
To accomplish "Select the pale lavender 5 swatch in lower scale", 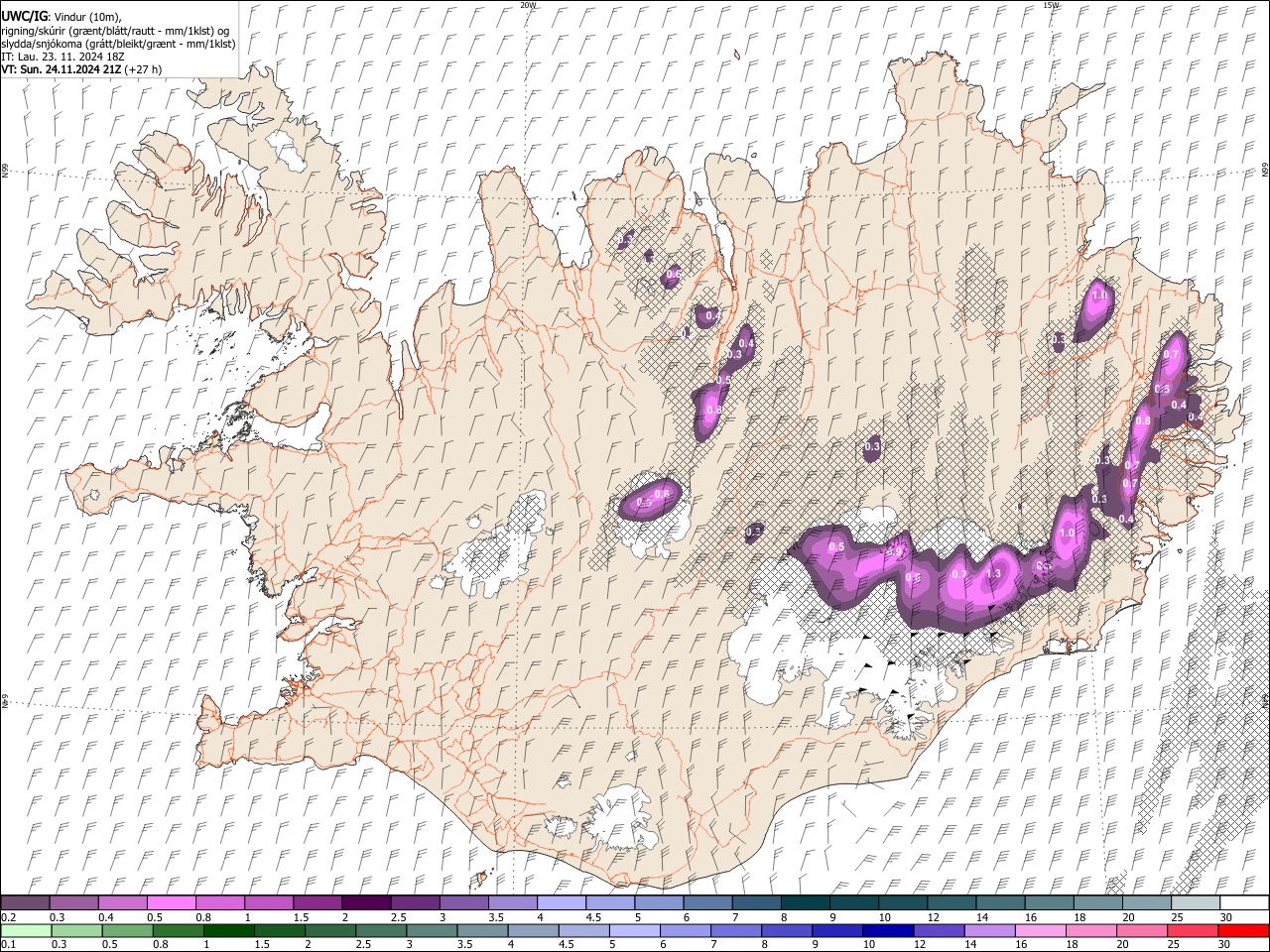I will (x=634, y=930).
